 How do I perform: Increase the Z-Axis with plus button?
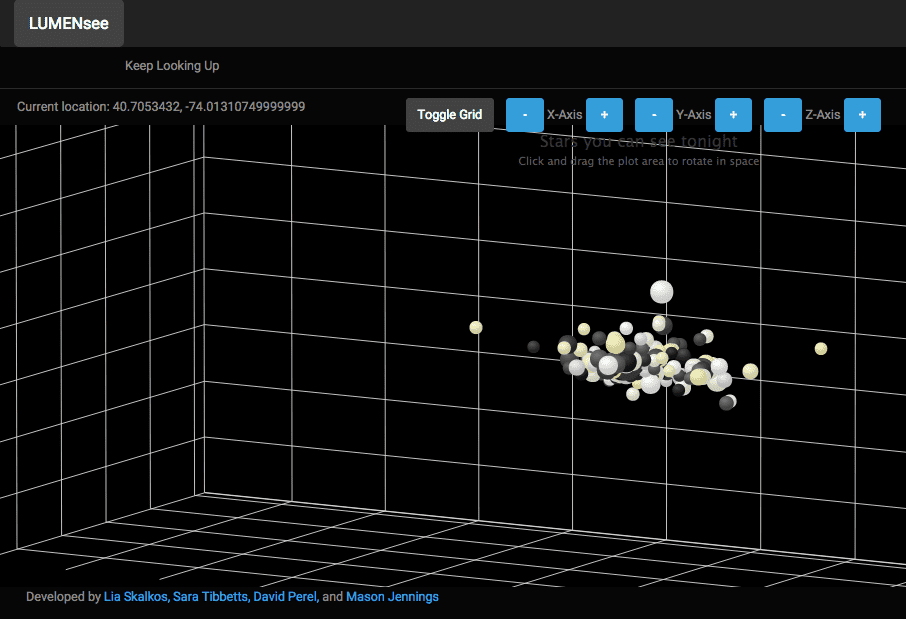862,114
